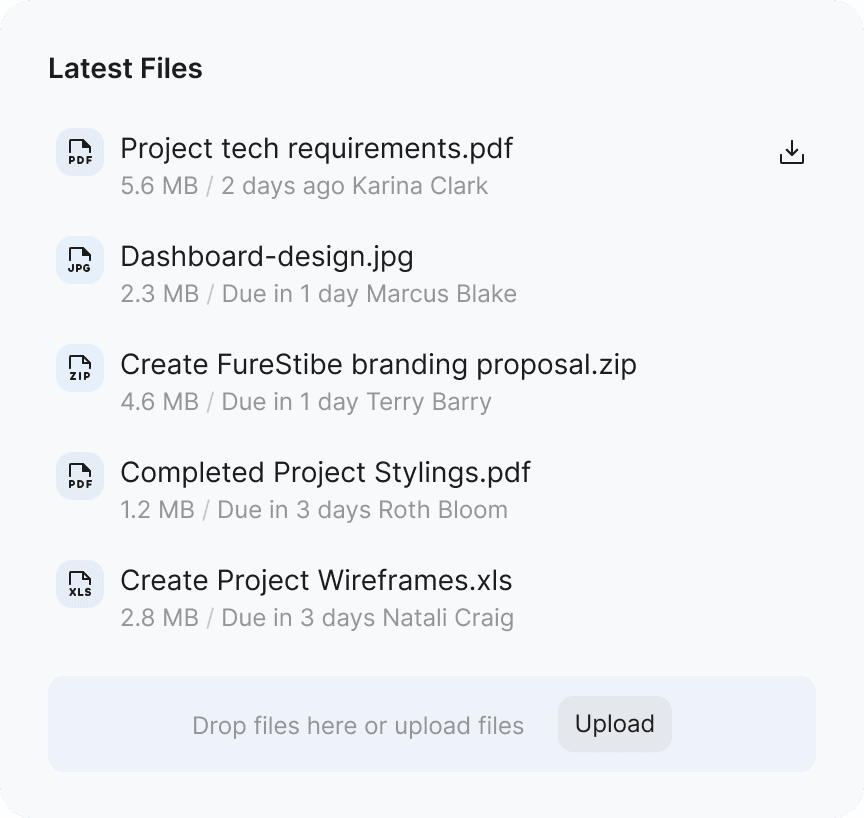864x818 pixels.
Task: Select the XLS icon for Project Wireframes
Action: [80, 584]
